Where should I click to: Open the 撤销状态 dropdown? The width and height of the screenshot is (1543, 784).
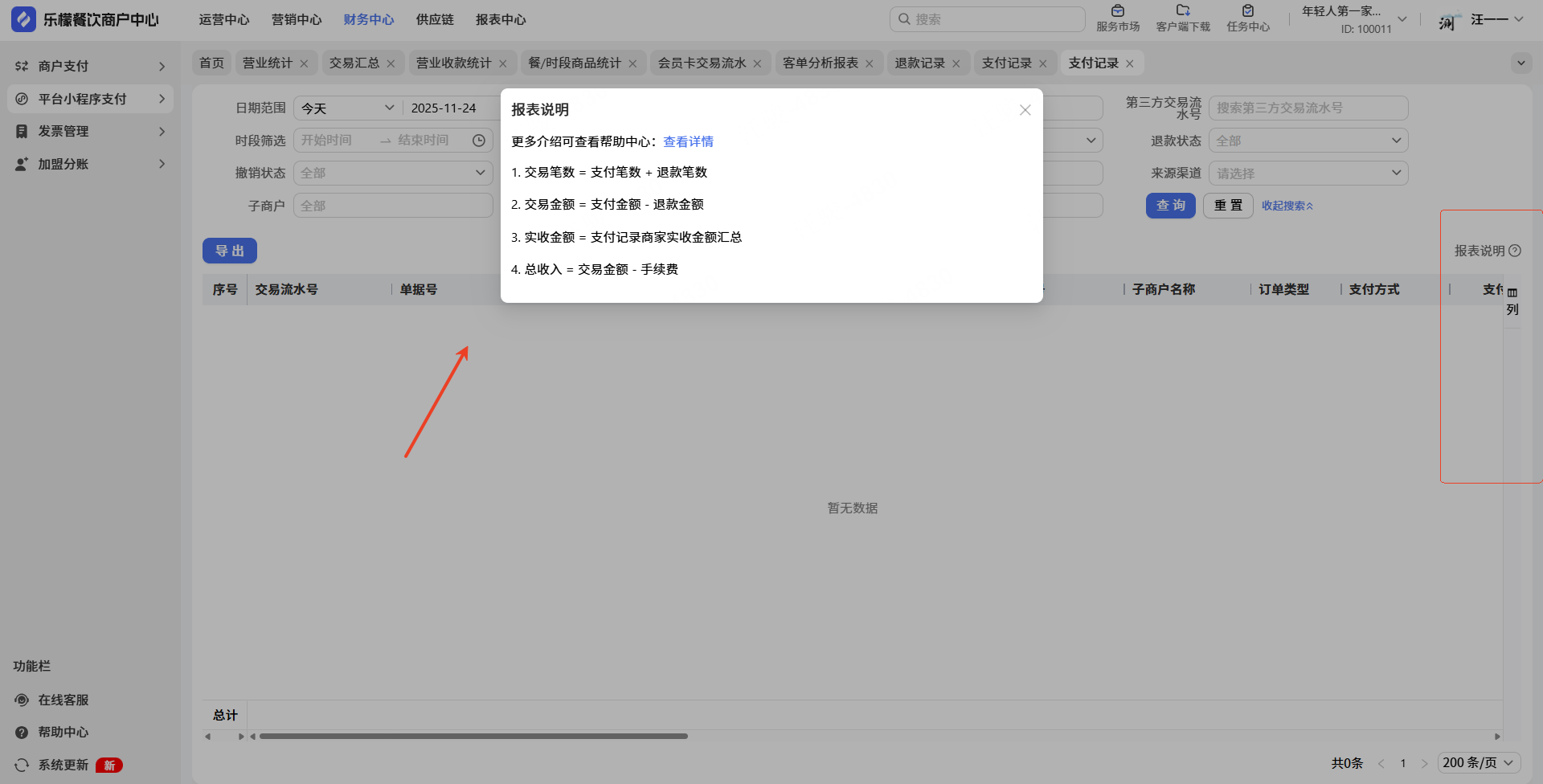393,173
